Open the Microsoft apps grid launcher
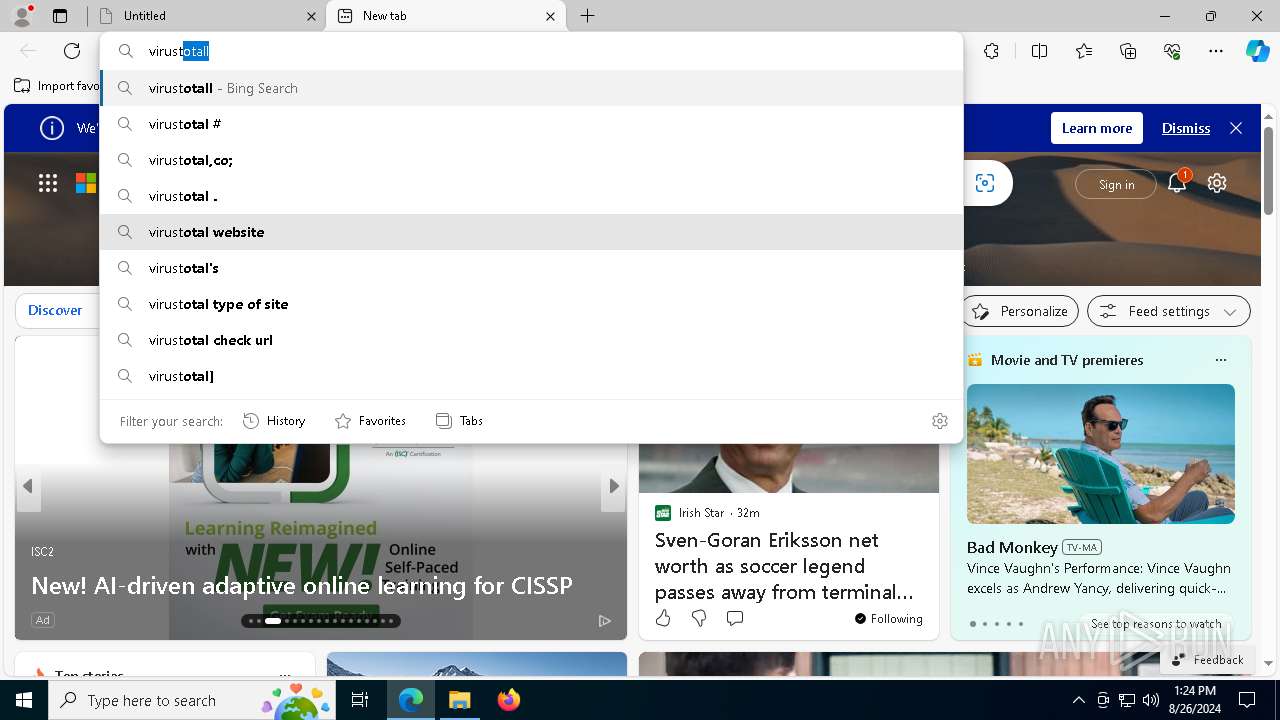Screen dimensions: 1280x720 click(48, 183)
